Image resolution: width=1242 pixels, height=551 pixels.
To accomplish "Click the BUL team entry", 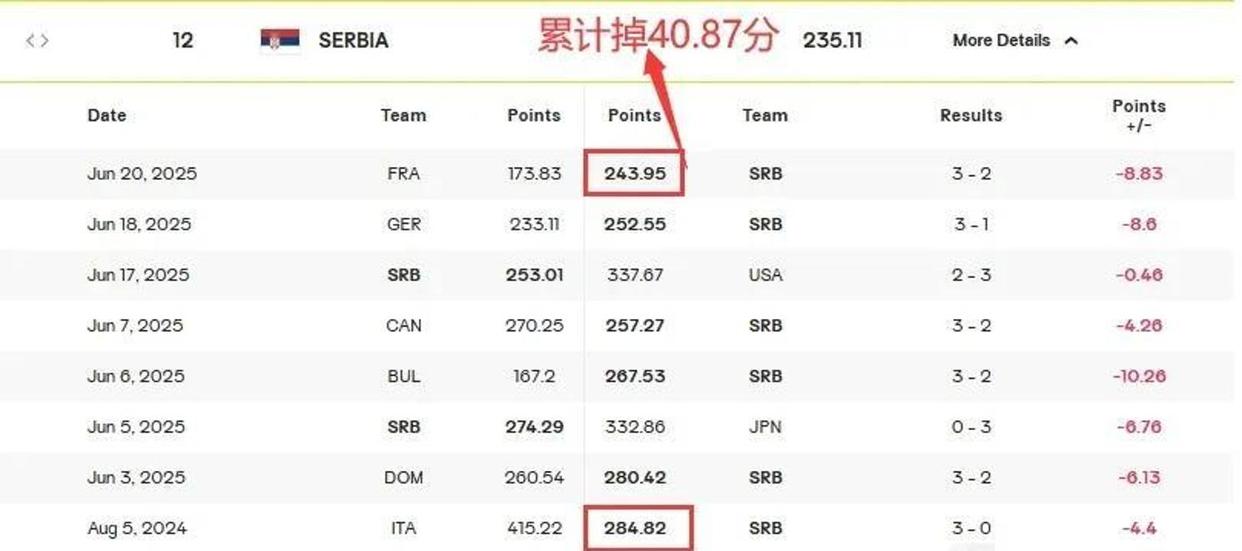I will [403, 377].
